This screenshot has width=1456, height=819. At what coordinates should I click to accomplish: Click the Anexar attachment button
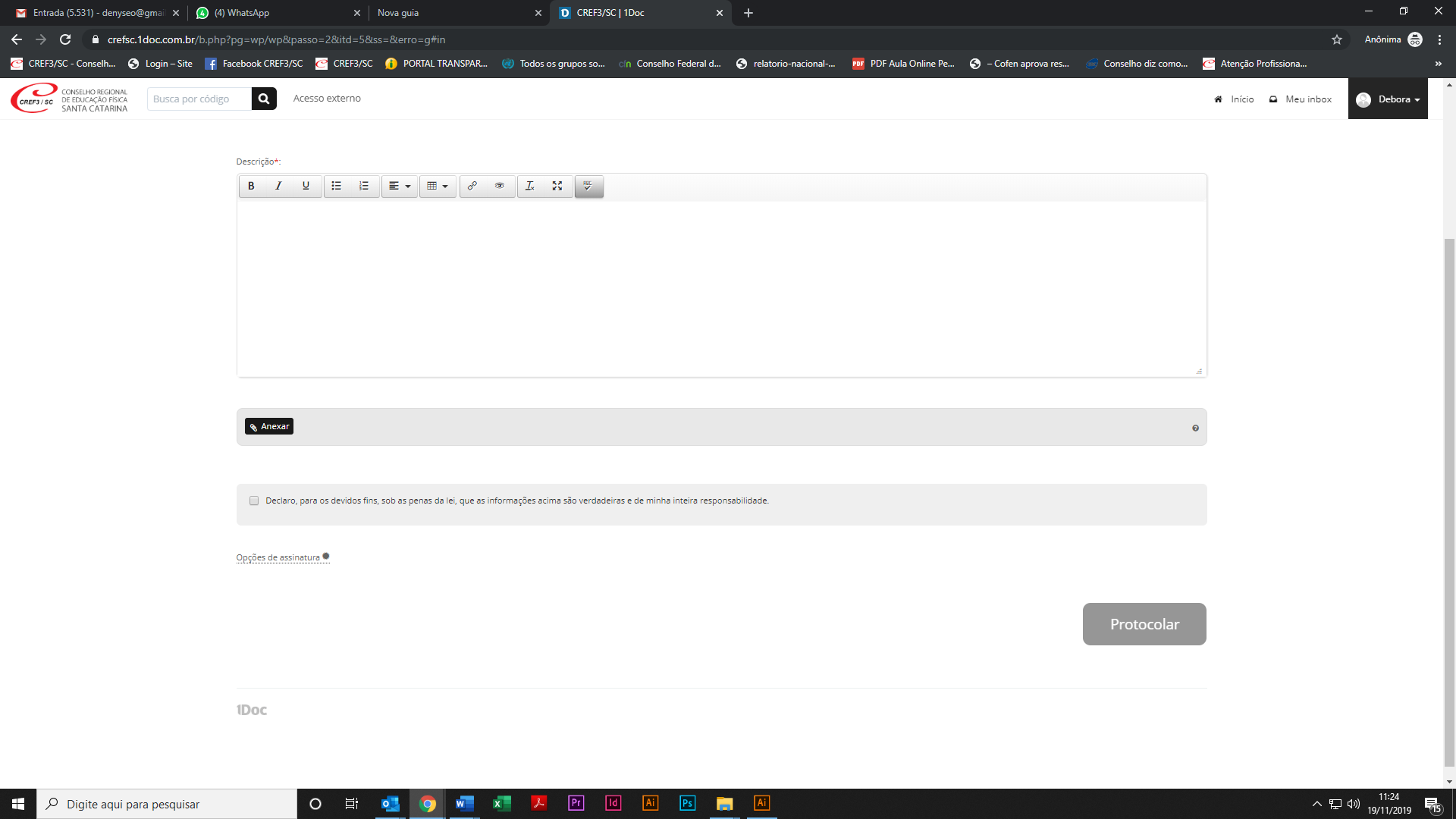click(269, 426)
